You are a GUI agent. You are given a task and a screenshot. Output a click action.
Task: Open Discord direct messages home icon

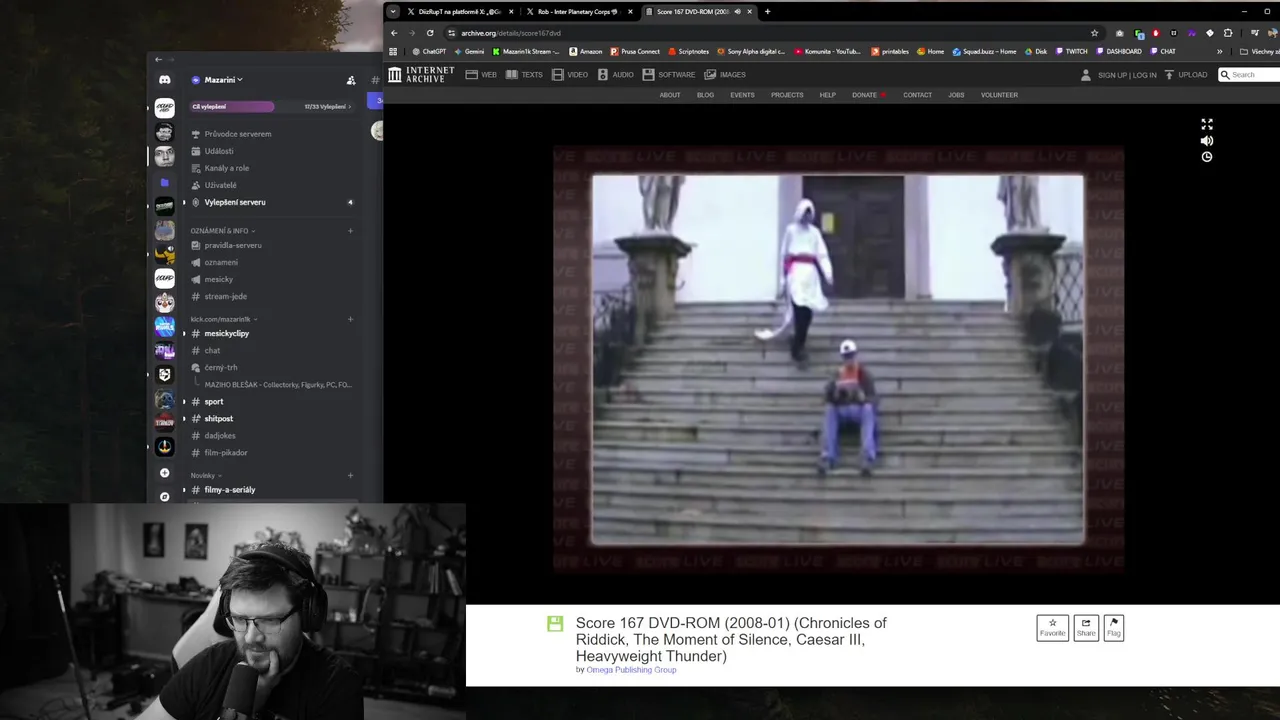pos(165,80)
